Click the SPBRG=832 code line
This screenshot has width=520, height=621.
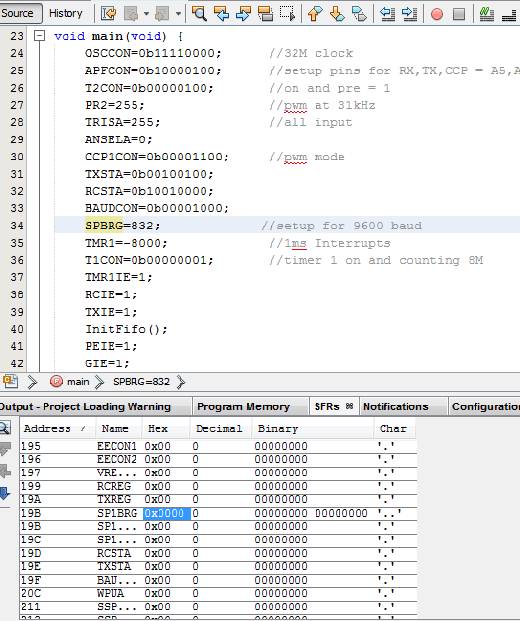[123, 225]
